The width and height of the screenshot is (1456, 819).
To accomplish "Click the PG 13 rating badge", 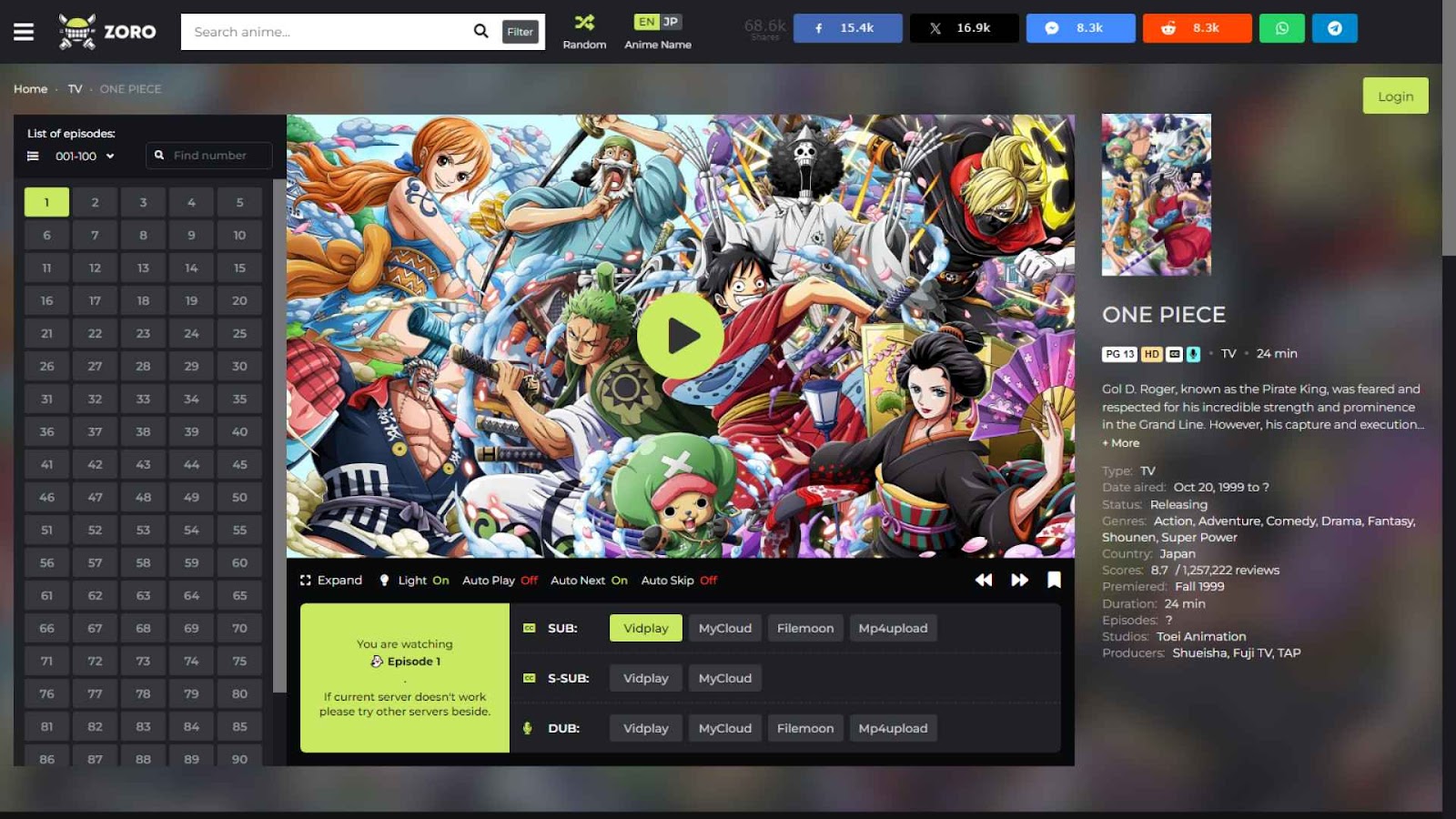I will tap(1120, 354).
